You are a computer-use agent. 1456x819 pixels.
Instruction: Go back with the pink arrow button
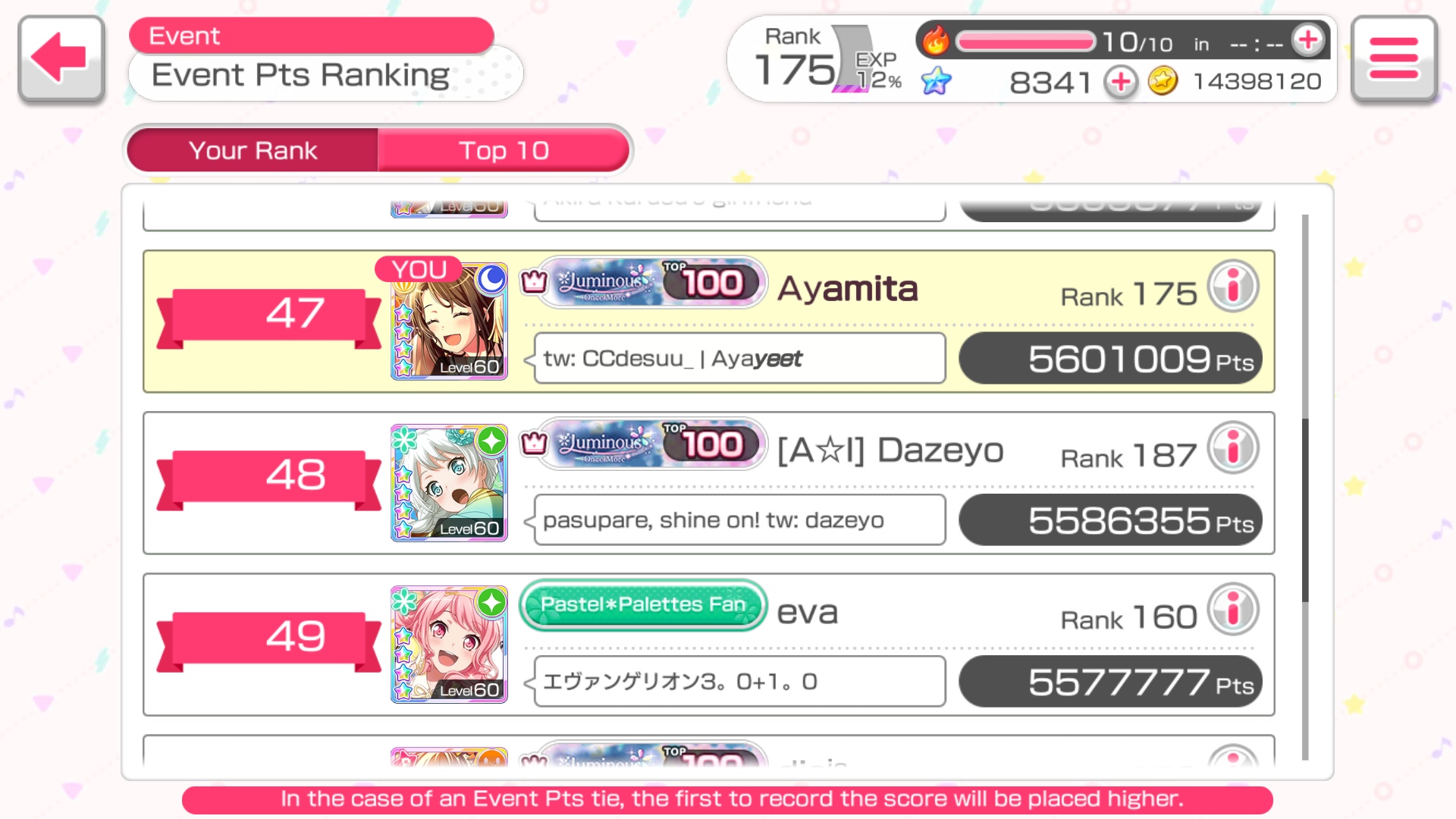click(x=61, y=58)
